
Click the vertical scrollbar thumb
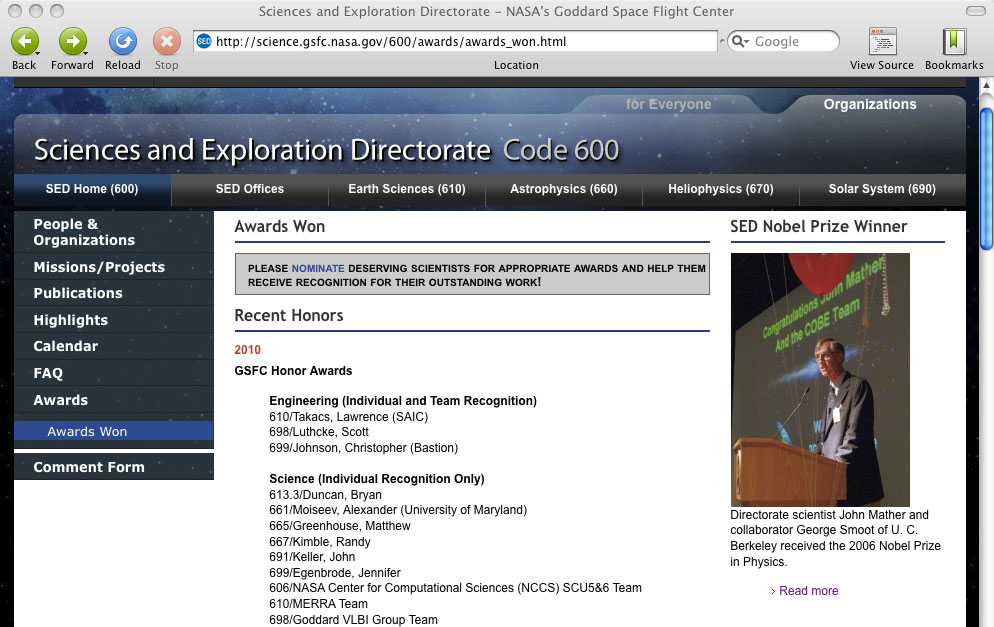point(986,179)
